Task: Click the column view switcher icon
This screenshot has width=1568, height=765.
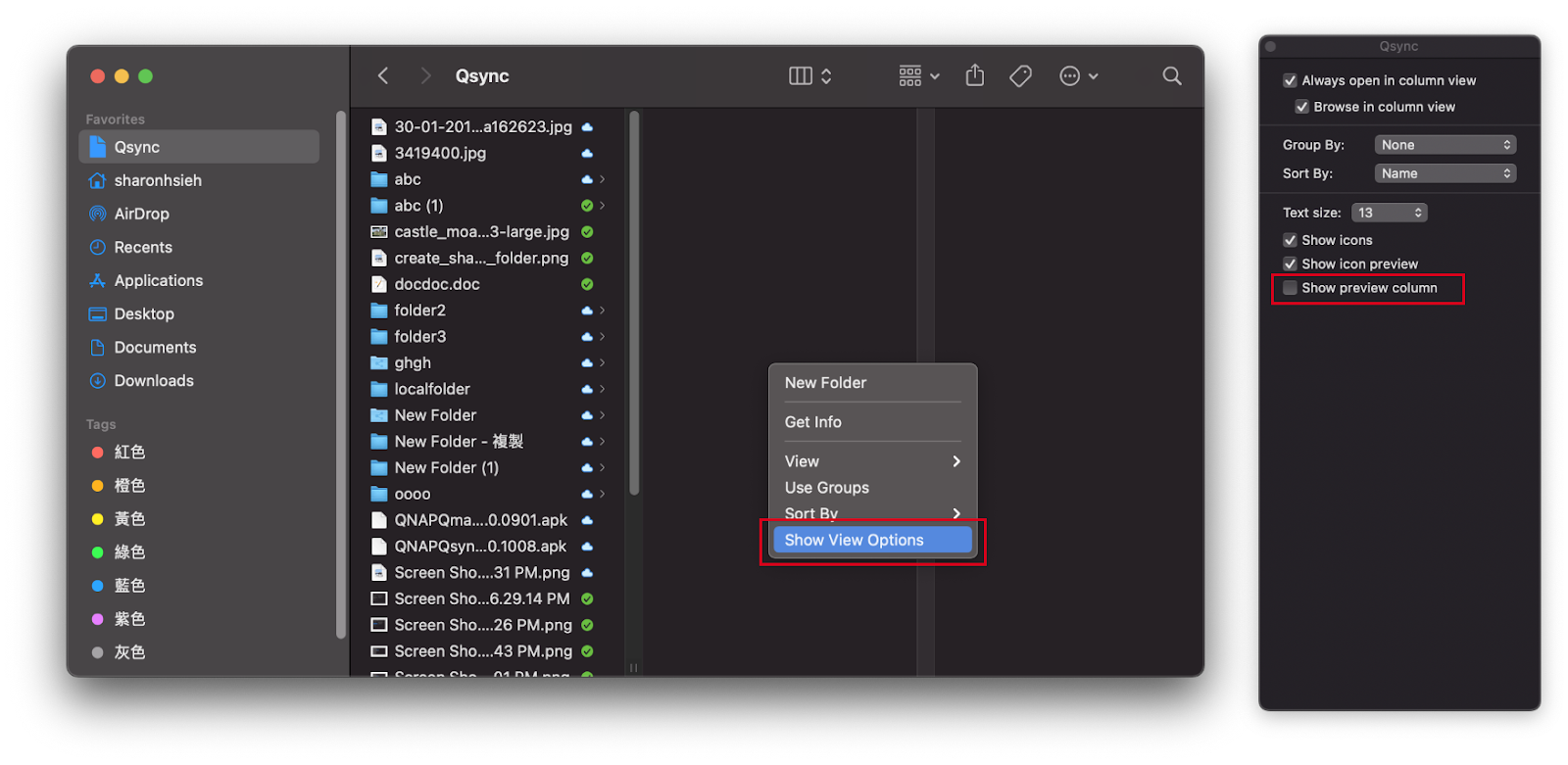Action: click(x=809, y=76)
